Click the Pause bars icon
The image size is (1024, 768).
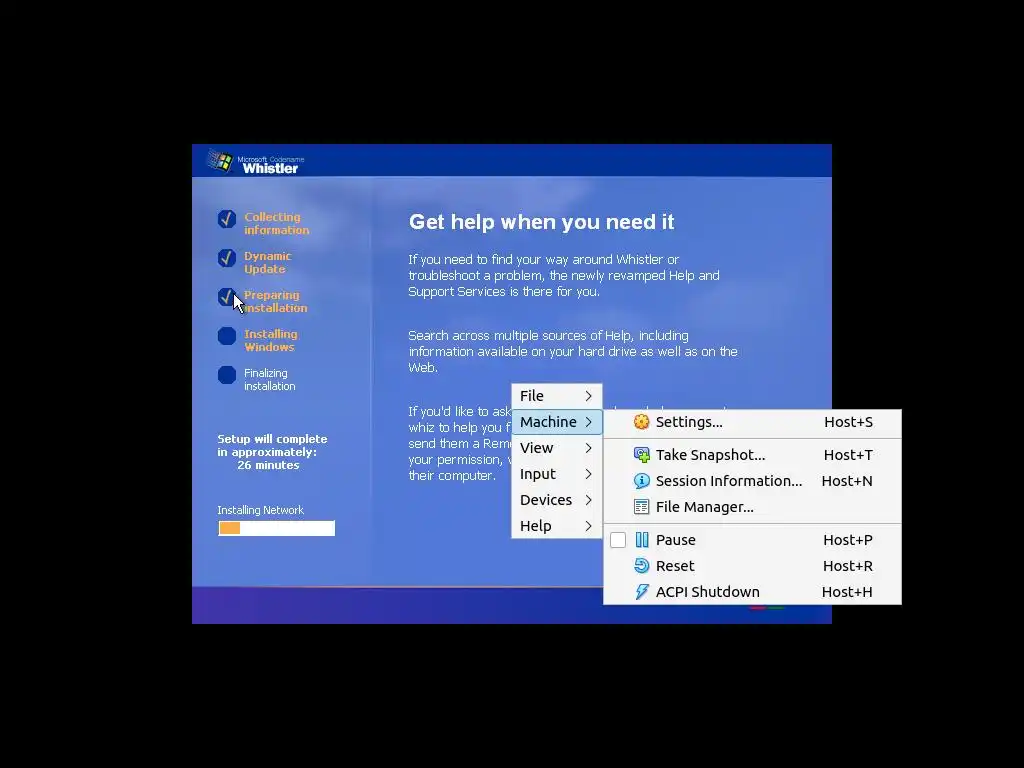coord(641,539)
